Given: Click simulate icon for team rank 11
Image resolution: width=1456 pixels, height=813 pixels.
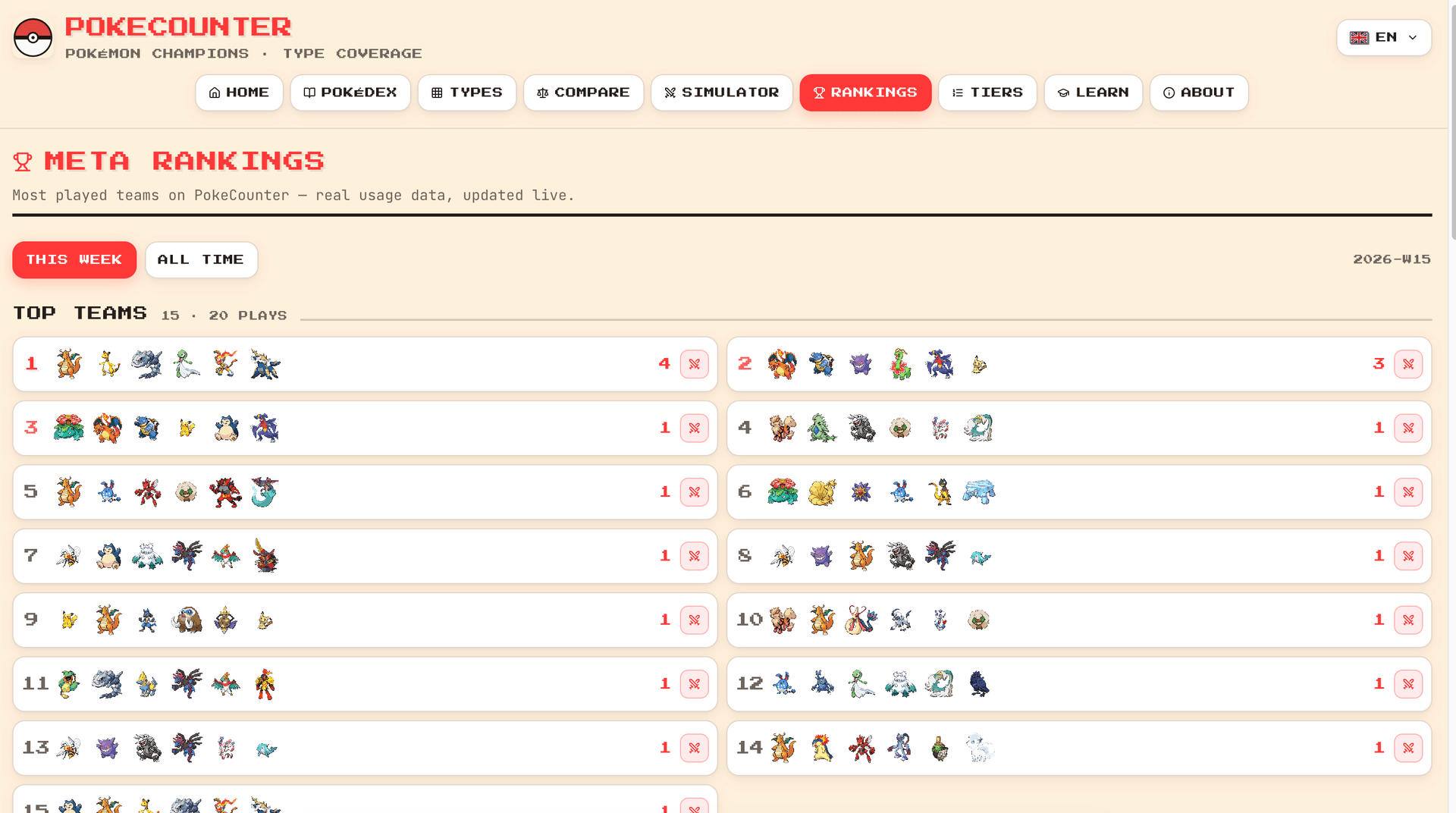Looking at the screenshot, I should point(694,684).
